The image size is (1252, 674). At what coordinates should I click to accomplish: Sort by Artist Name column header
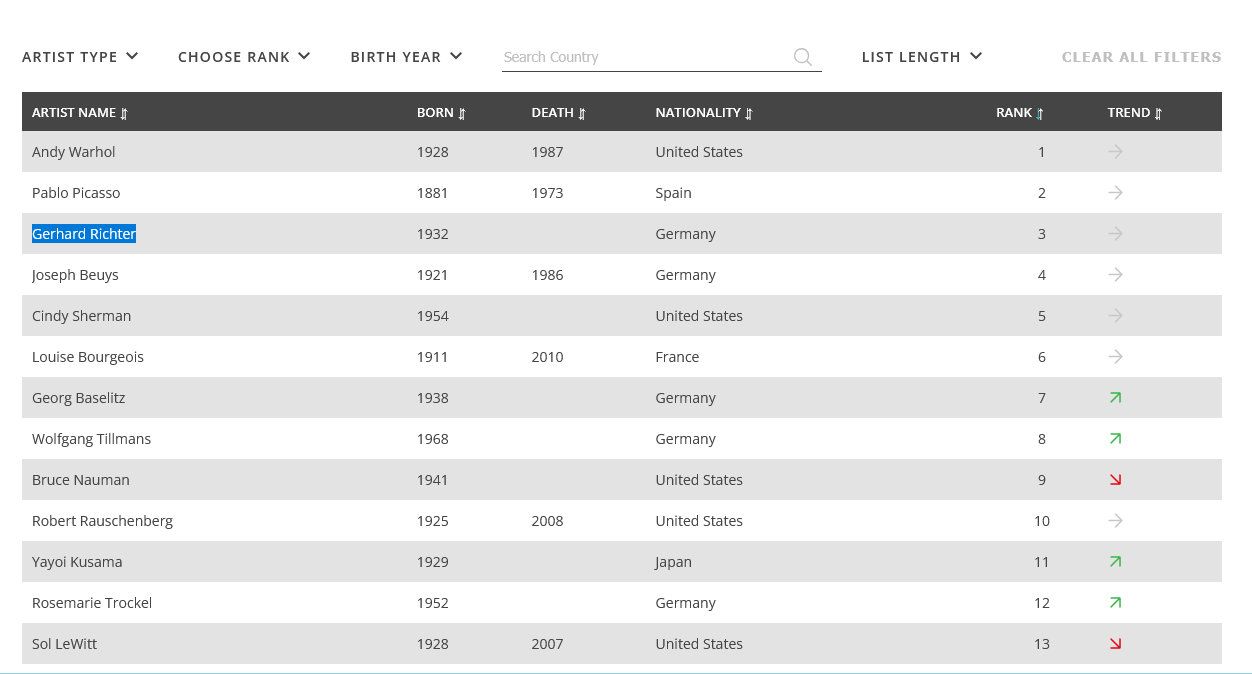80,113
